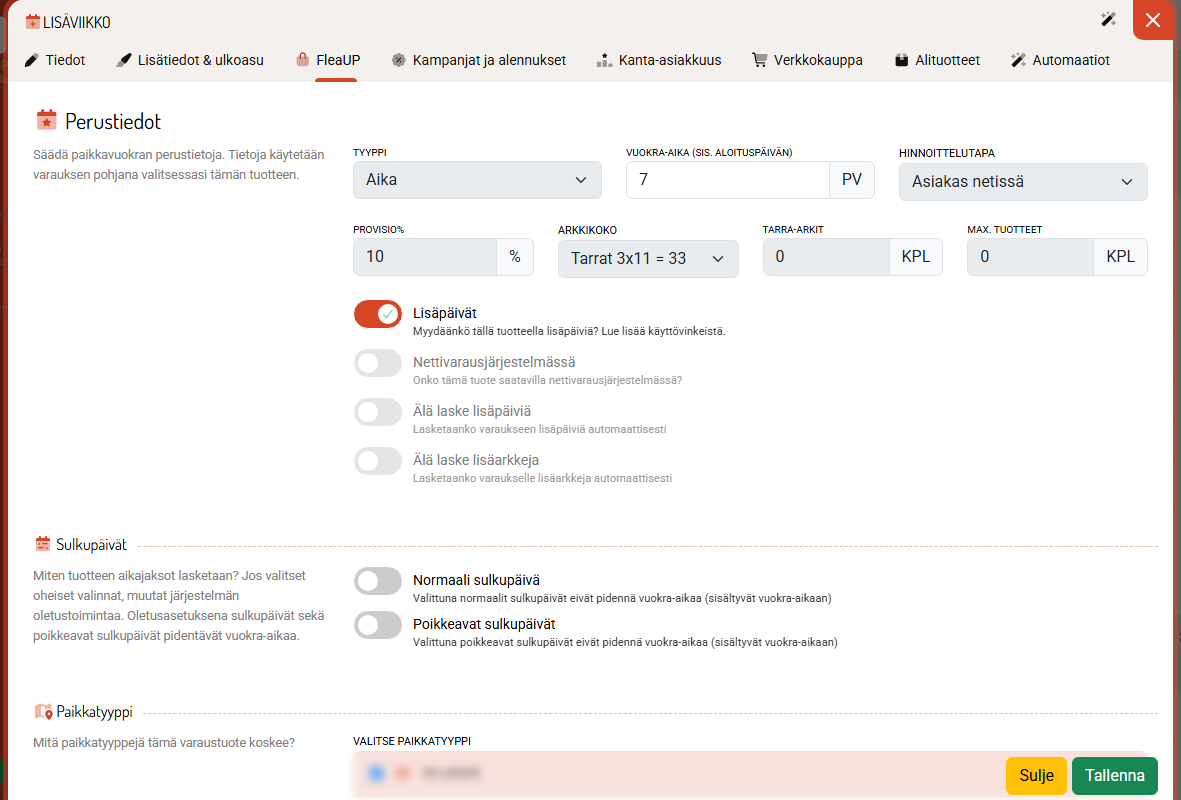Open the Kanta-asiakkuus tab
The height and width of the screenshot is (800, 1181).
pos(659,60)
